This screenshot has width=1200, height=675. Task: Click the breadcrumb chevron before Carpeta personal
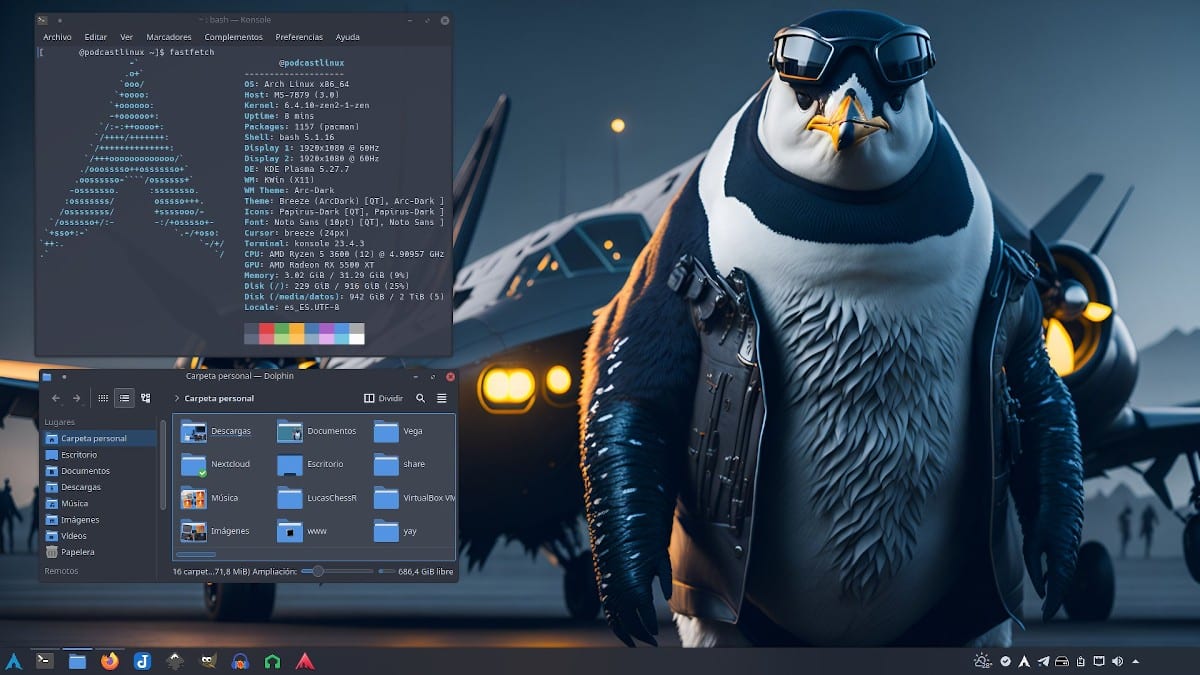click(x=177, y=398)
